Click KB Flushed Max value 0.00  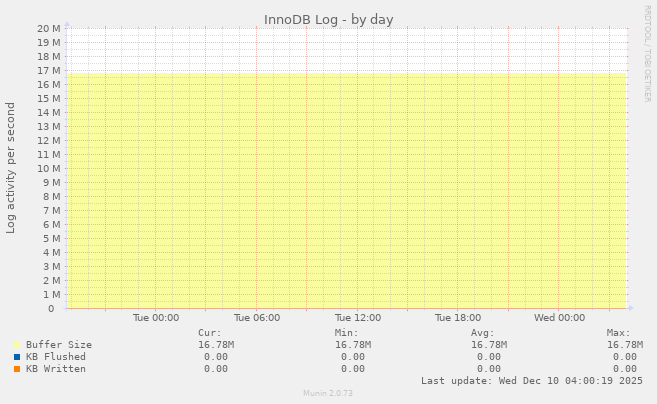tap(625, 357)
